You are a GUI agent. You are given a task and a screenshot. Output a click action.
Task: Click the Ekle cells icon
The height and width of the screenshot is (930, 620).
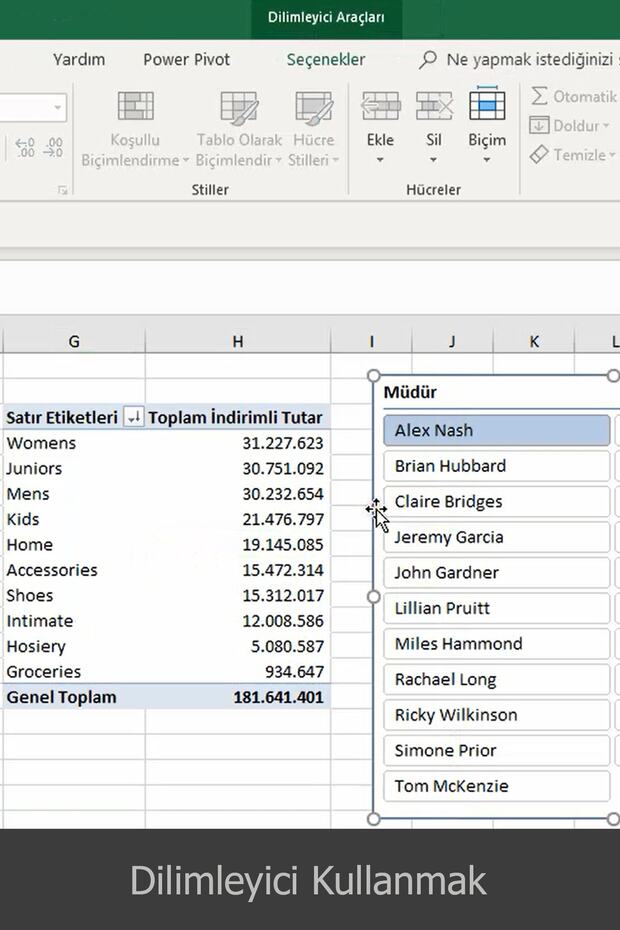click(x=380, y=106)
